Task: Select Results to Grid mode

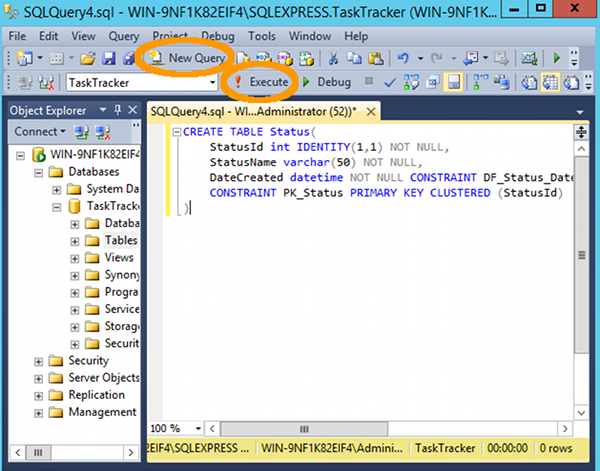Action: coord(550,82)
